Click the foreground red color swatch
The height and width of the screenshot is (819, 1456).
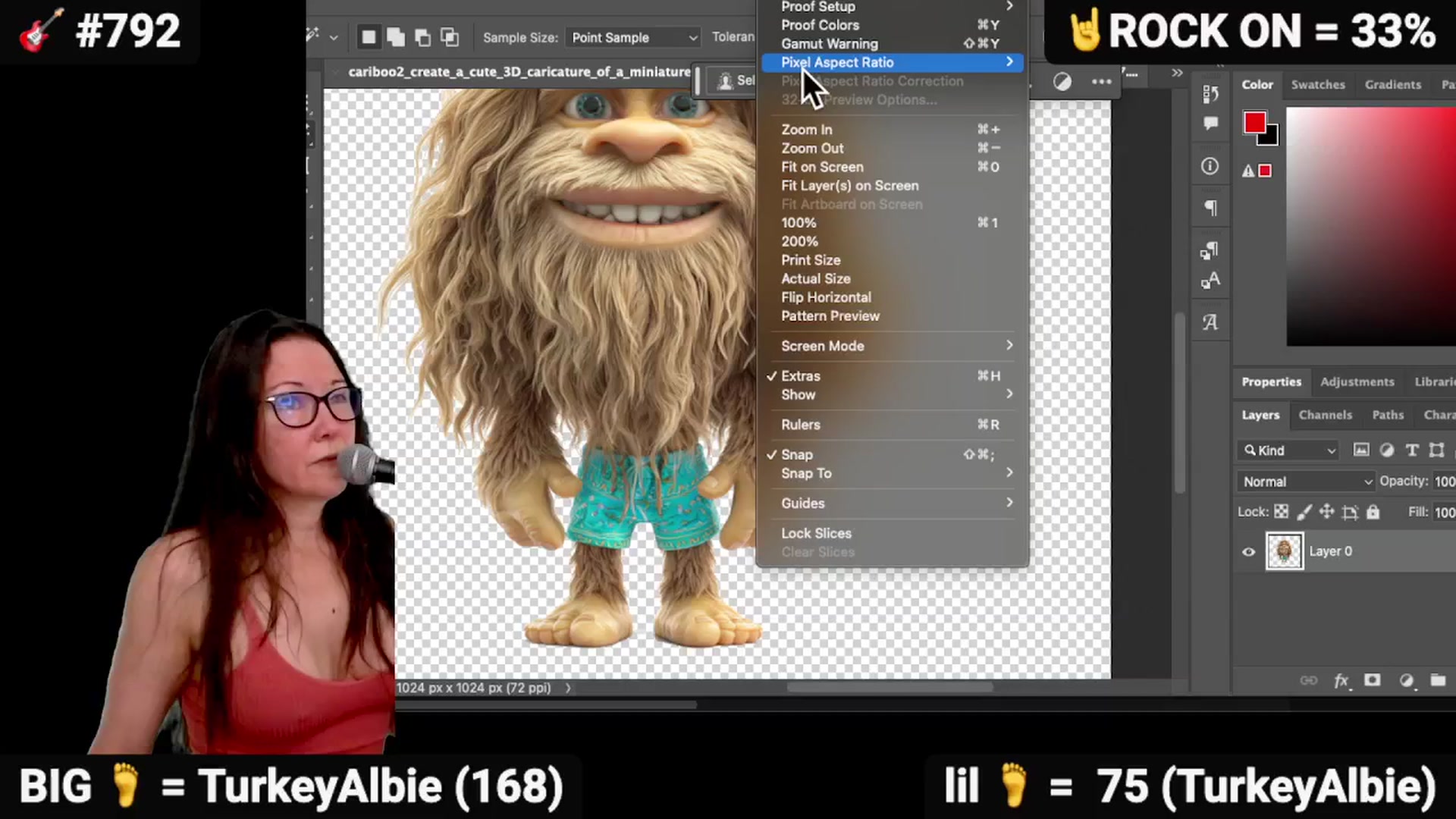pos(1254,122)
